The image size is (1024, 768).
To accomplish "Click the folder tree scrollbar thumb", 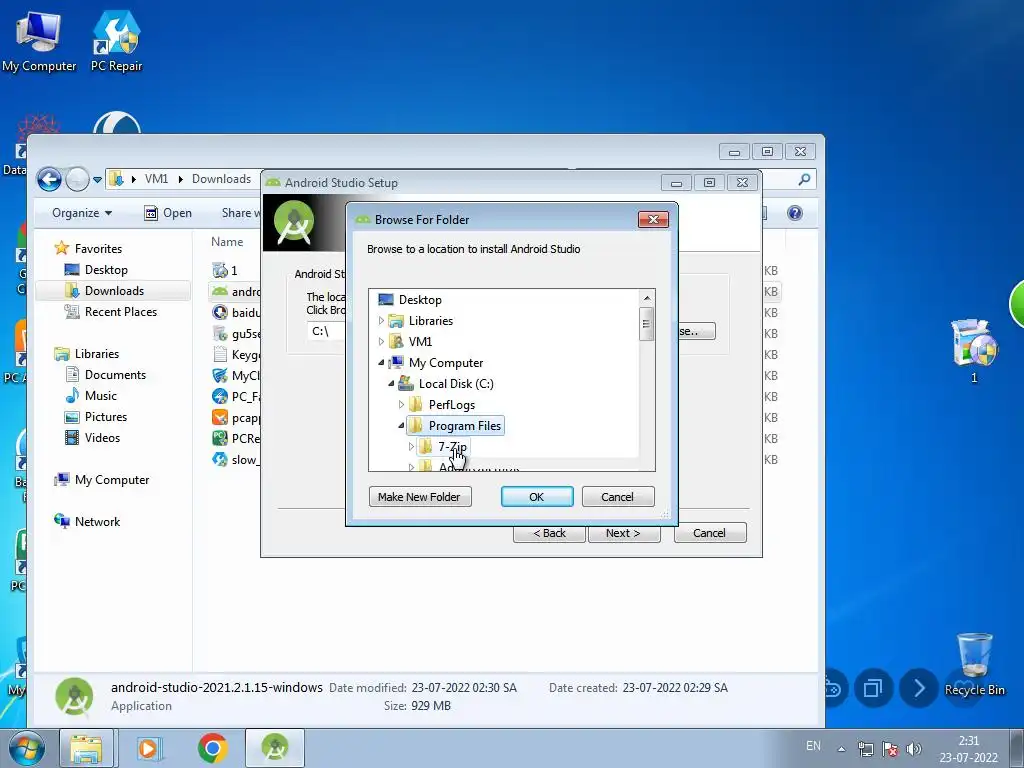I will (x=647, y=323).
